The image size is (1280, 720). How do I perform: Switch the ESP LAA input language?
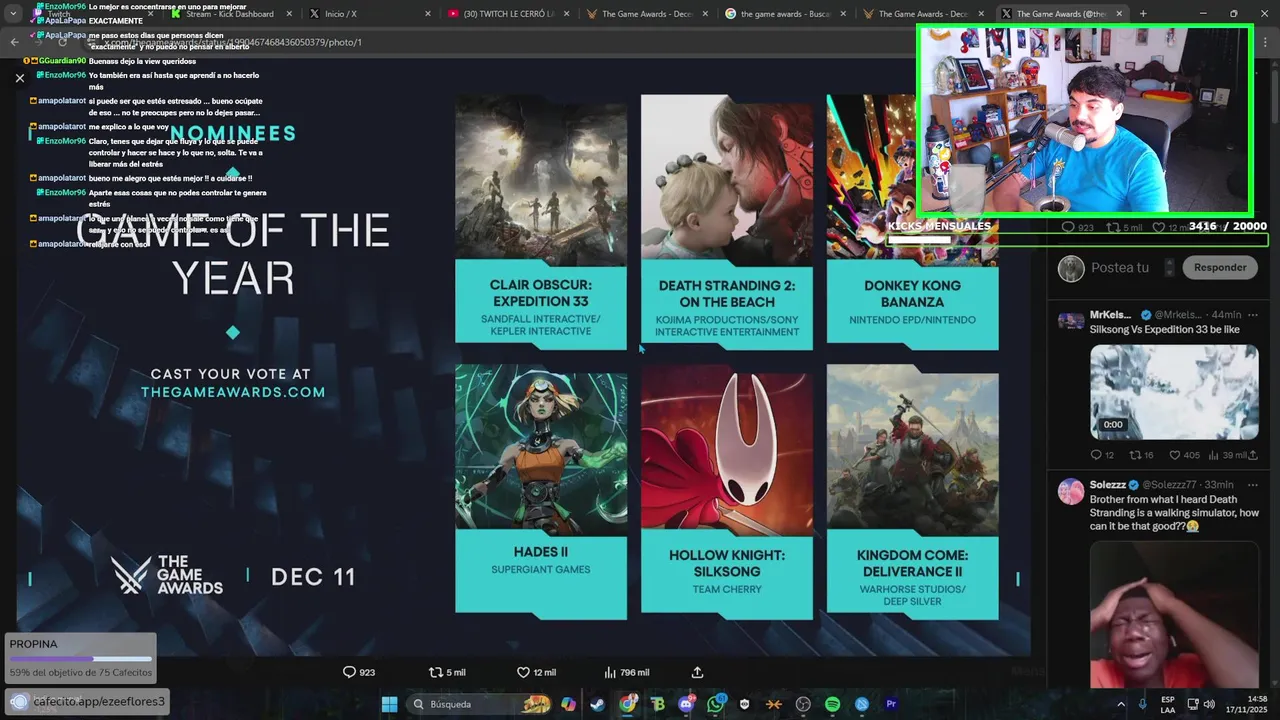1168,704
